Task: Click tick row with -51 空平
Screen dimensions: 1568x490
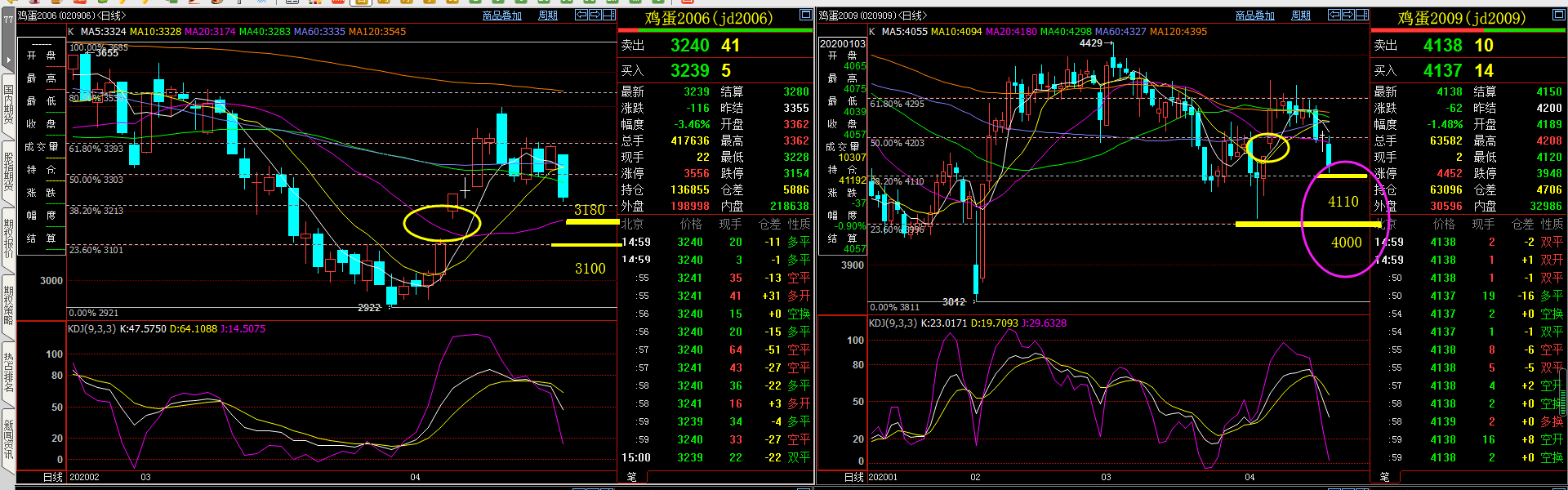Action: click(716, 350)
